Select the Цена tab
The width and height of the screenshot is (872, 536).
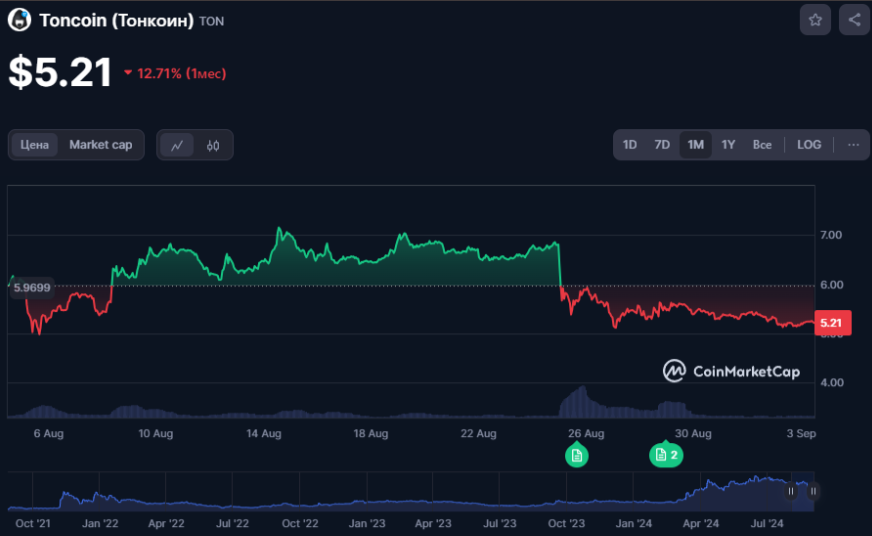coord(34,145)
